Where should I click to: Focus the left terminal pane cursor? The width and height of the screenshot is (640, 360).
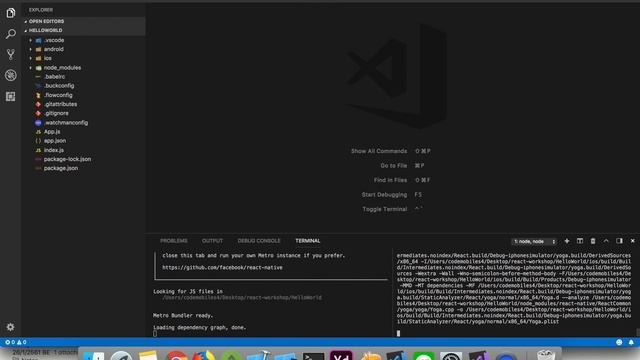(155, 333)
